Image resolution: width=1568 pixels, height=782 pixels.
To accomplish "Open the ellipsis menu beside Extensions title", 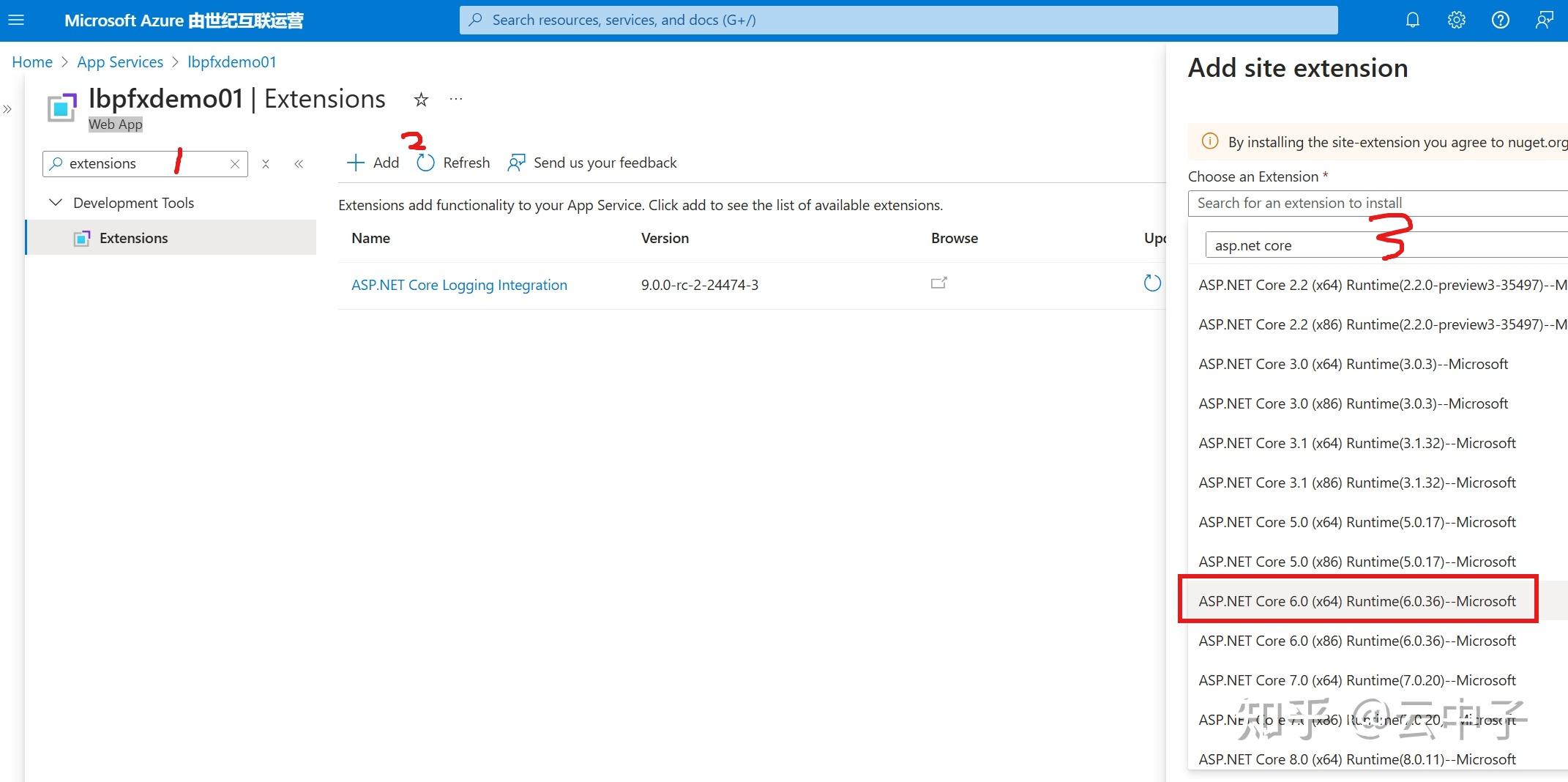I will 455,98.
